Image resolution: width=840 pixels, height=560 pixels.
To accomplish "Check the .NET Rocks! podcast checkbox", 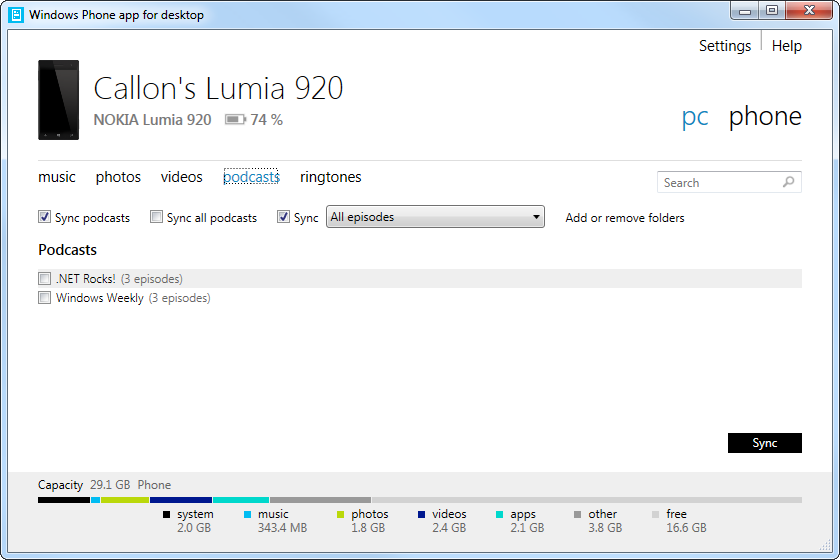I will tap(44, 279).
